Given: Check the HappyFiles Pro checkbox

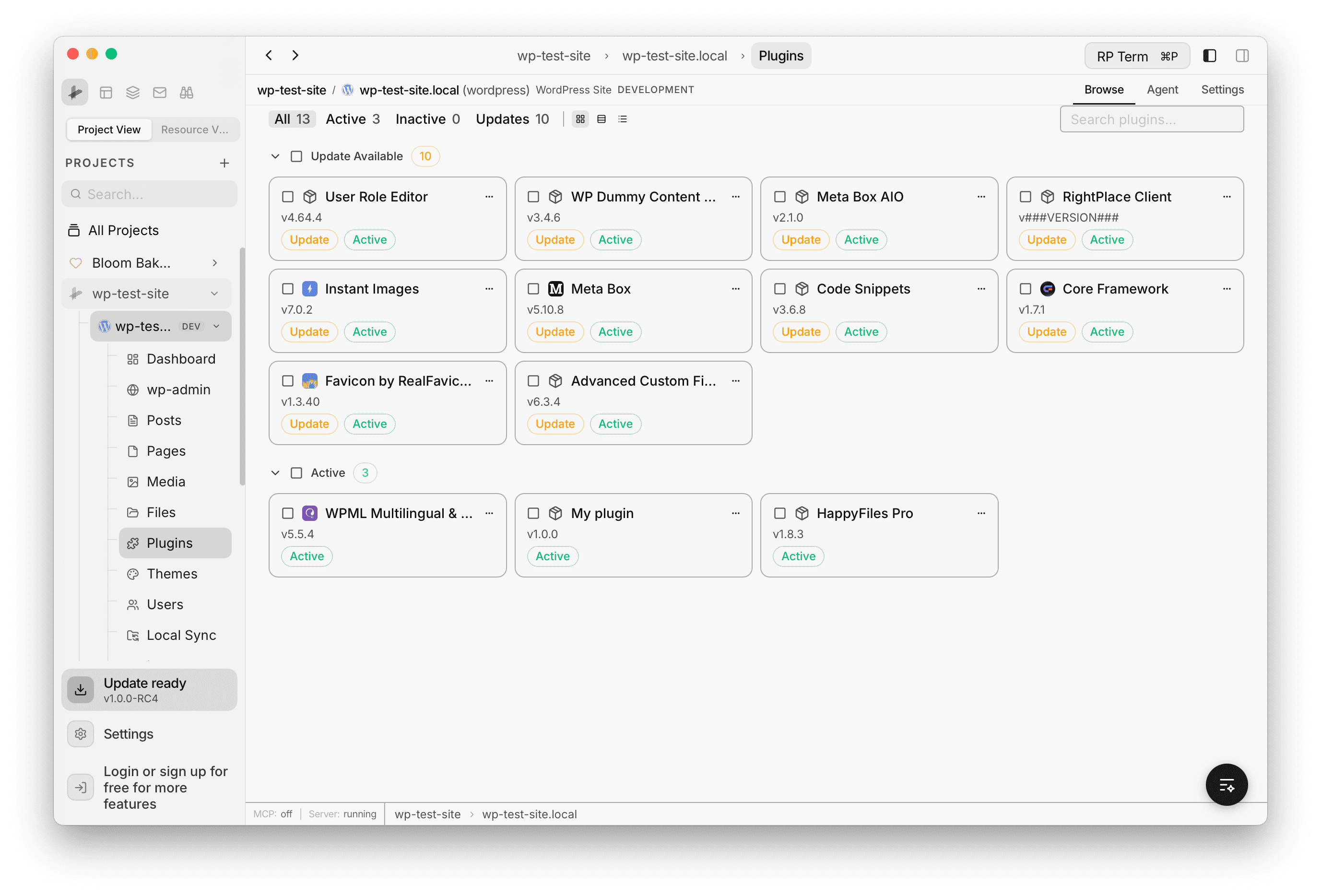Looking at the screenshot, I should click(779, 512).
